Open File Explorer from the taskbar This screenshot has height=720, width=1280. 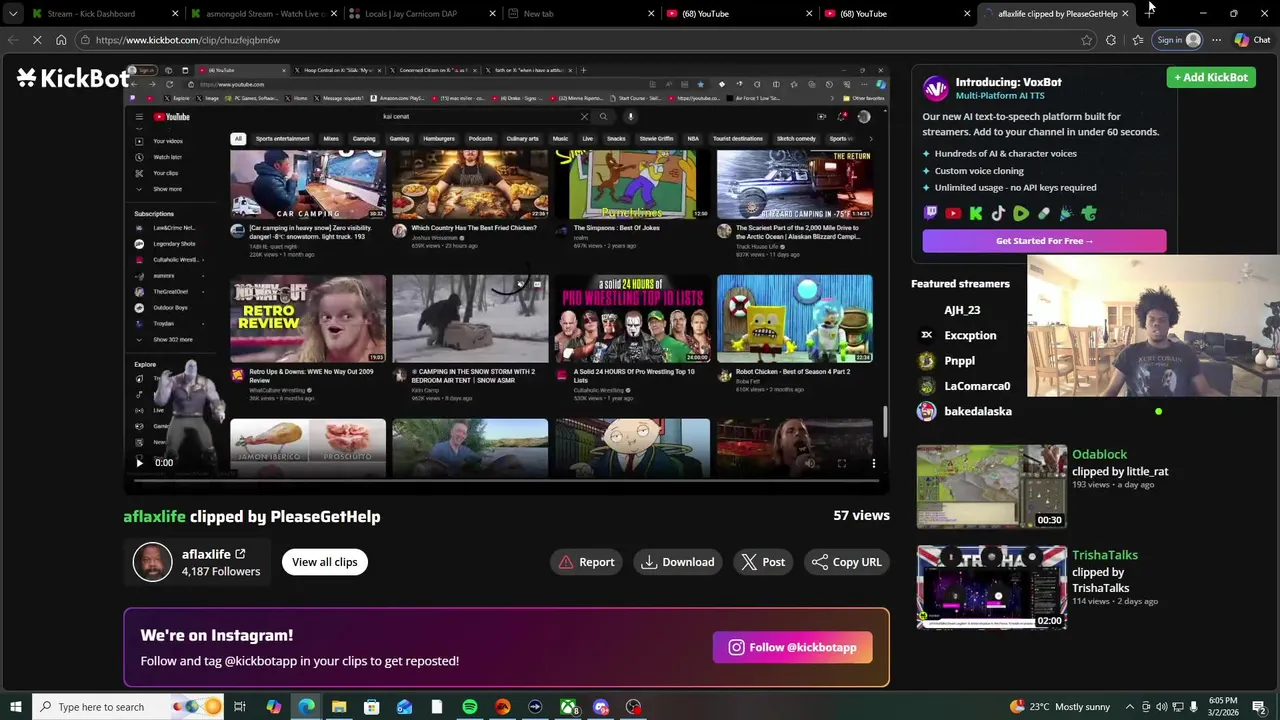(x=339, y=707)
